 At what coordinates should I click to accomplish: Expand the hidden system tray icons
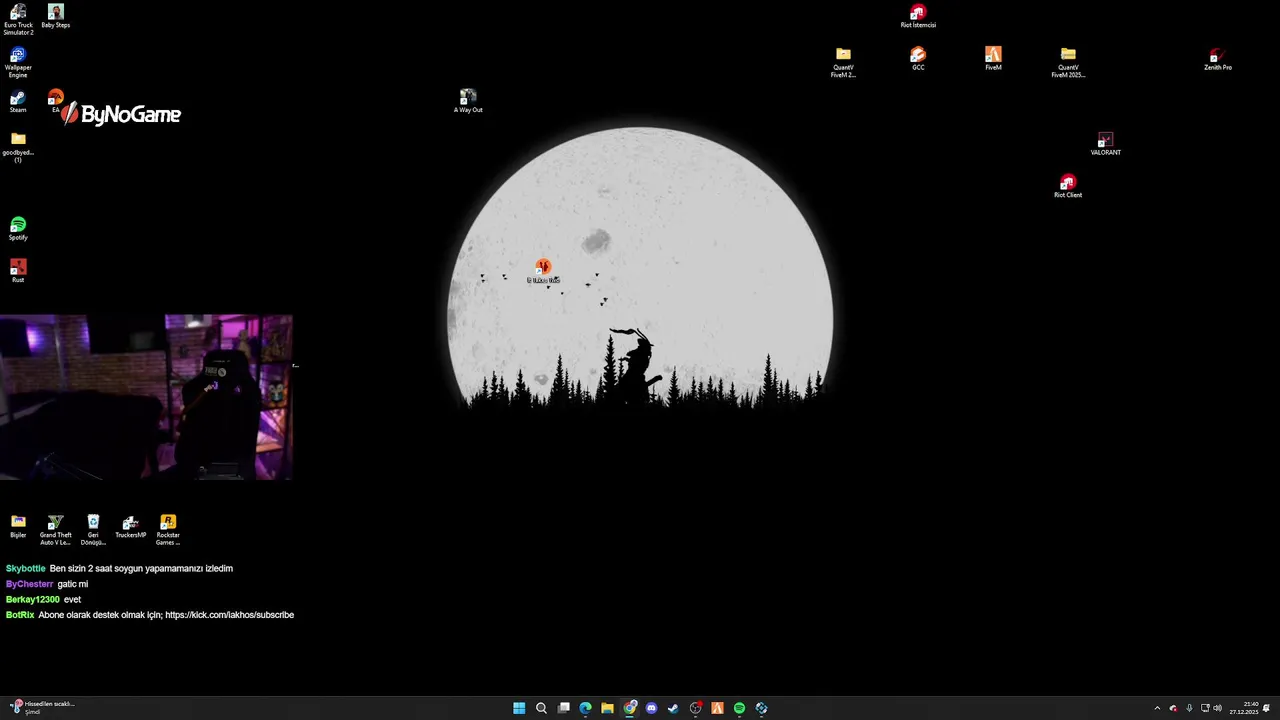(1157, 708)
